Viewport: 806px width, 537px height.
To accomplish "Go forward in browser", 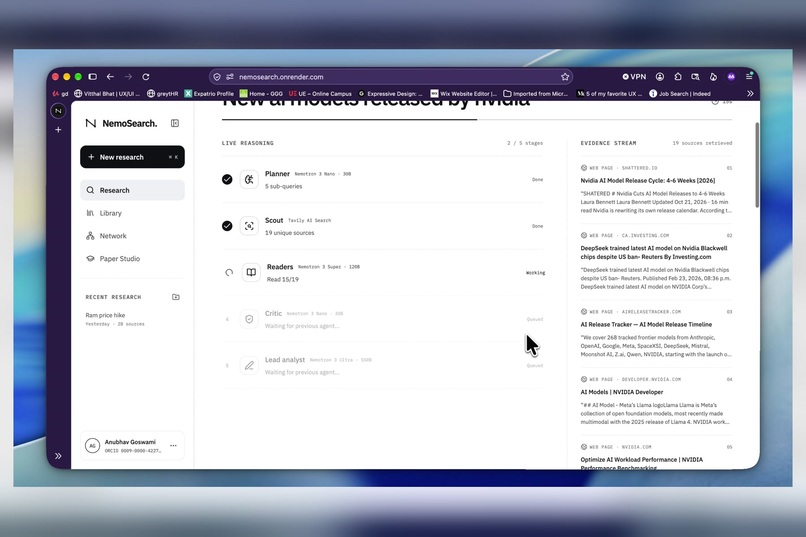I will point(128,77).
